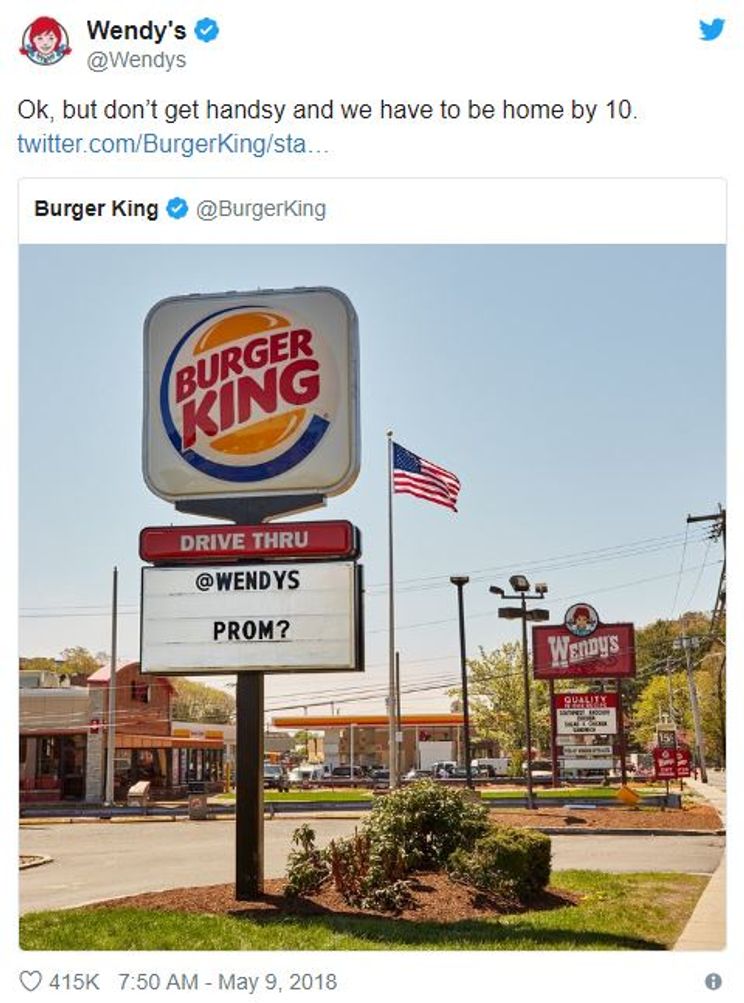The height and width of the screenshot is (1003, 744).
Task: Click the "Ok, but don't get handsy" tweet text
Action: [327, 110]
